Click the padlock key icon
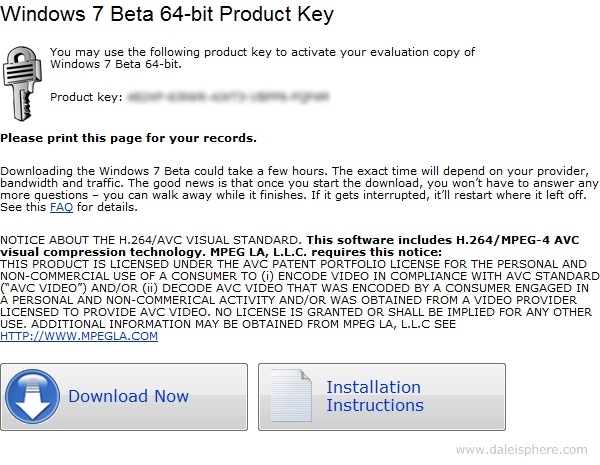This screenshot has height=465, width=600. tap(22, 83)
